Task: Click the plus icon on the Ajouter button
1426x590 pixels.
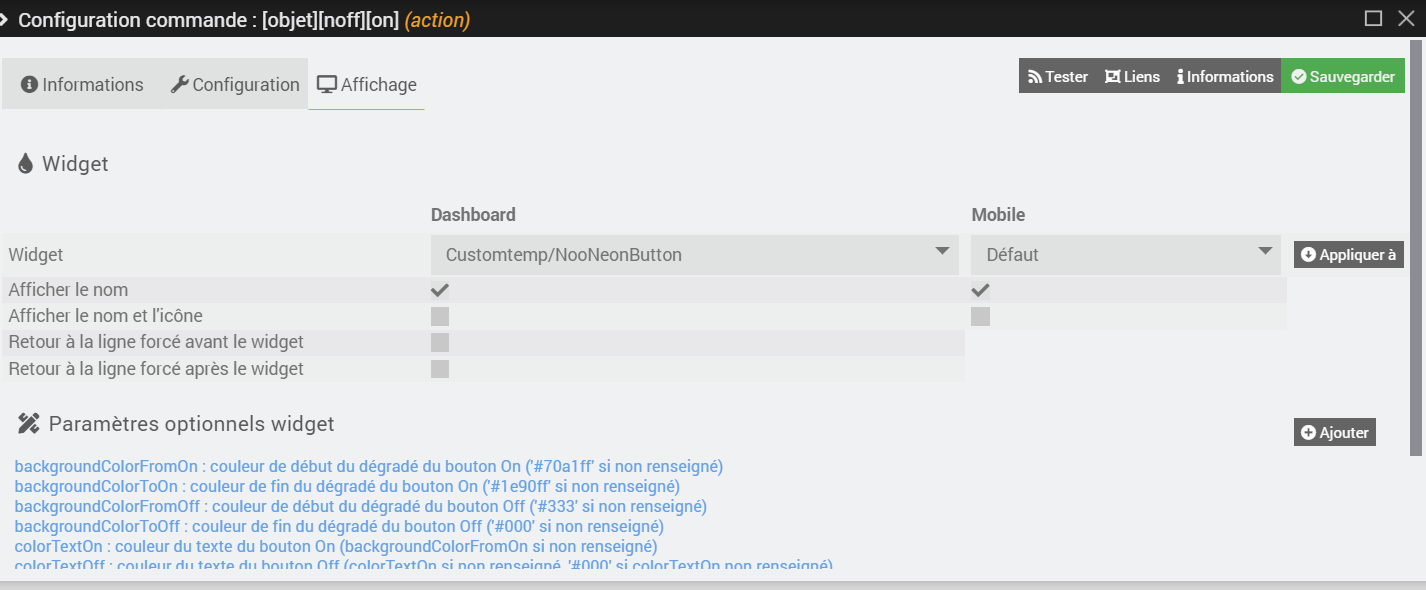Action: tap(1311, 431)
